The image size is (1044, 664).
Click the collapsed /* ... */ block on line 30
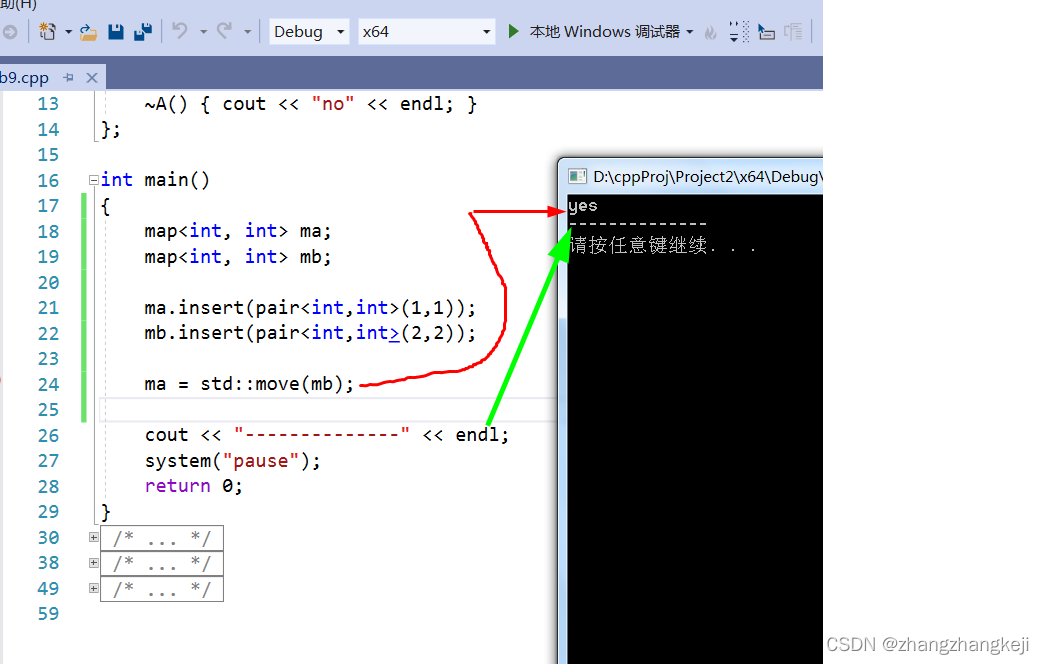click(x=162, y=537)
